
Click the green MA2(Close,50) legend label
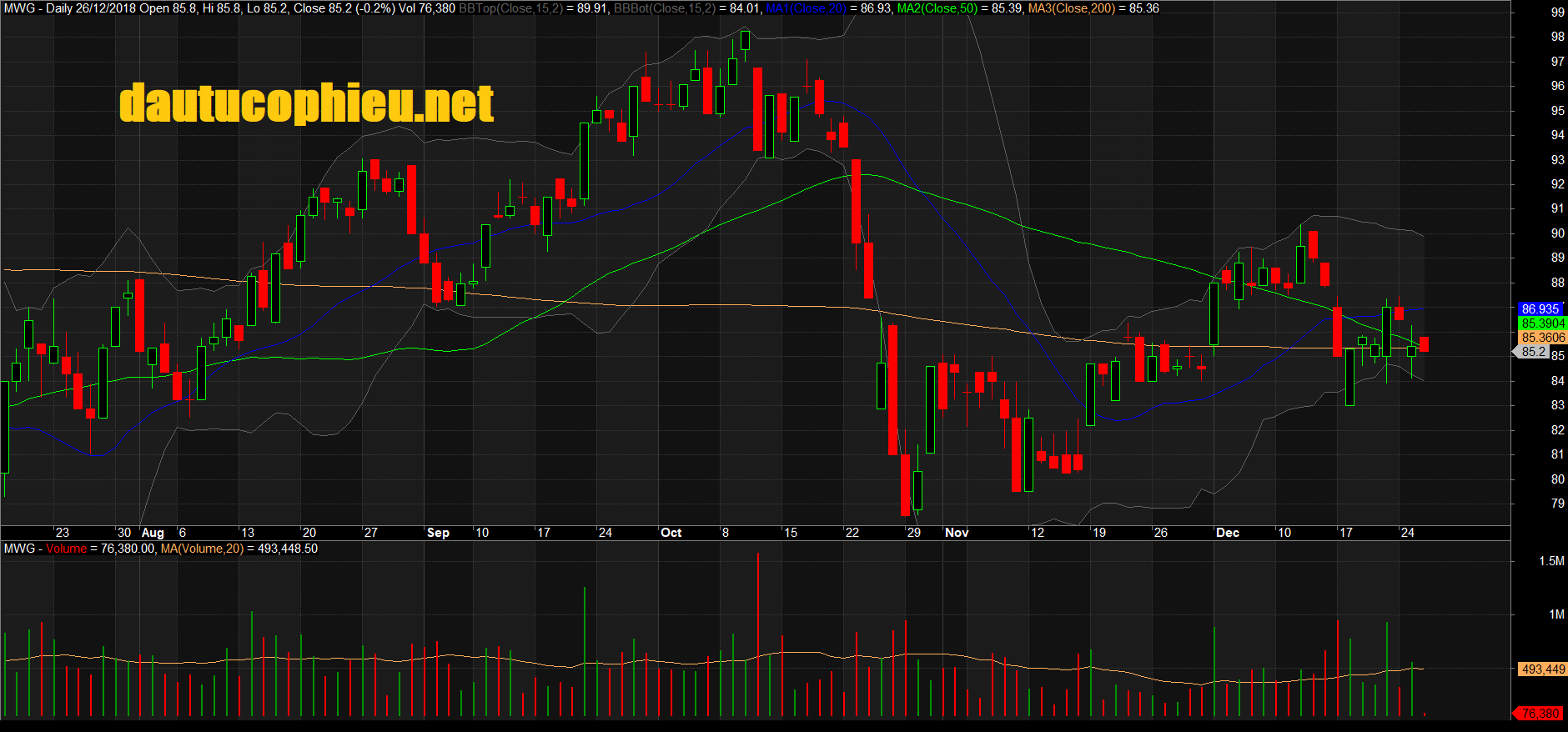tap(937, 8)
